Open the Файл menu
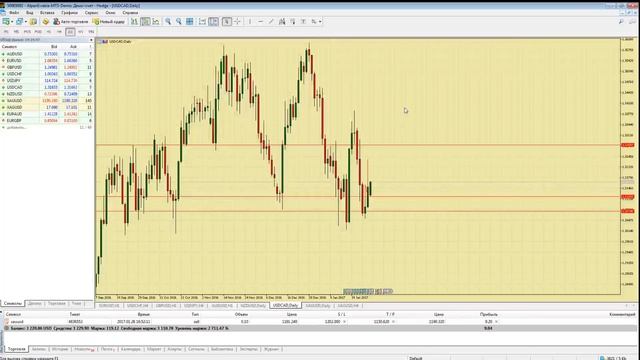The height and width of the screenshot is (360, 640). tap(14, 13)
